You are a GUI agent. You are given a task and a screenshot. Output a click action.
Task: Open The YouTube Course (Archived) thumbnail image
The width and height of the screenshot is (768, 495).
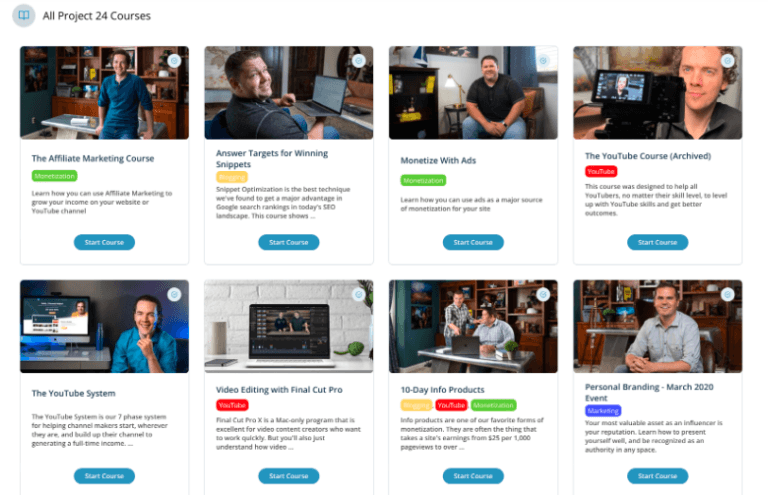coord(658,93)
